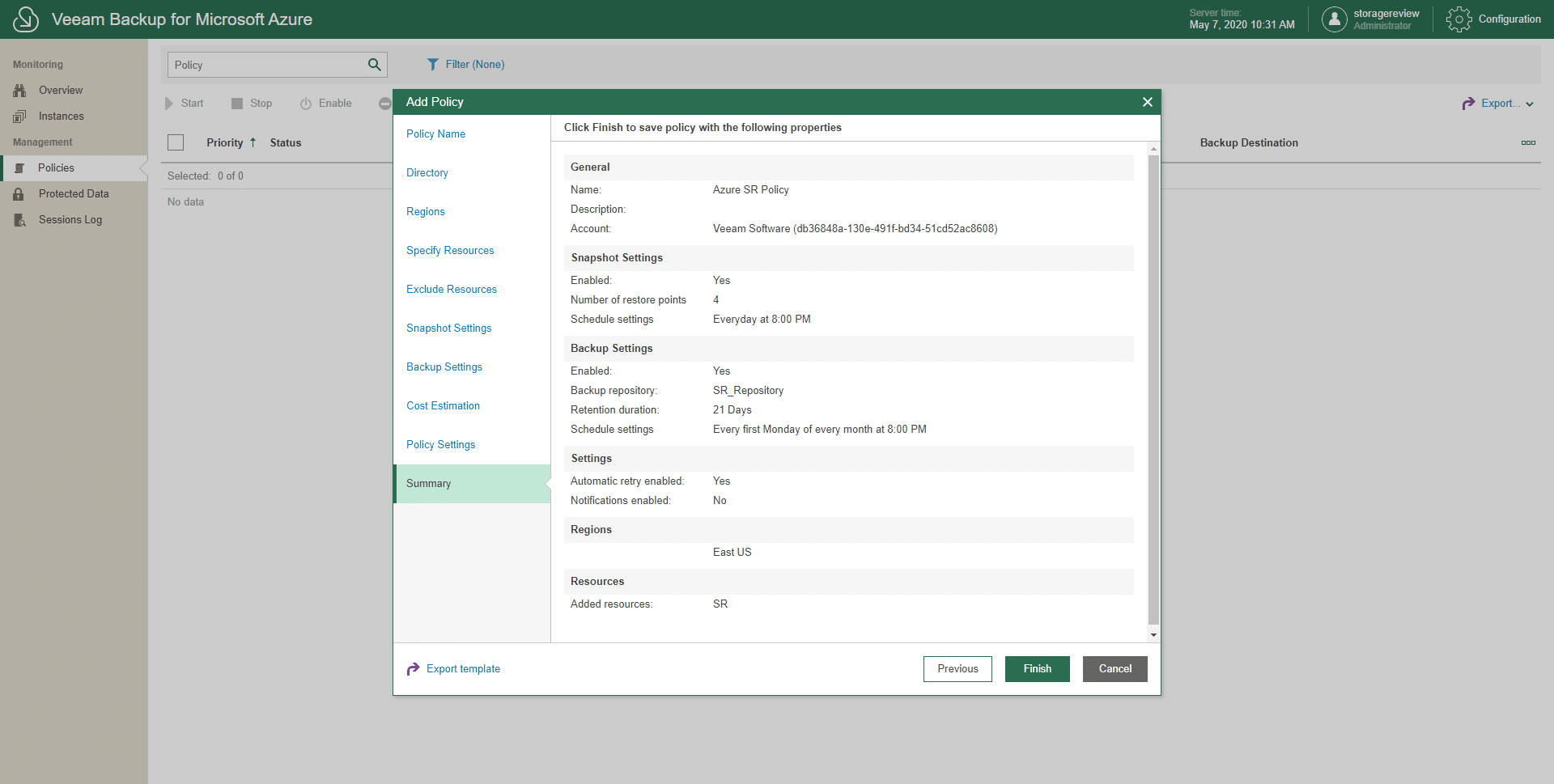The image size is (1554, 784).
Task: Click the Start button text in toolbar
Action: click(192, 104)
